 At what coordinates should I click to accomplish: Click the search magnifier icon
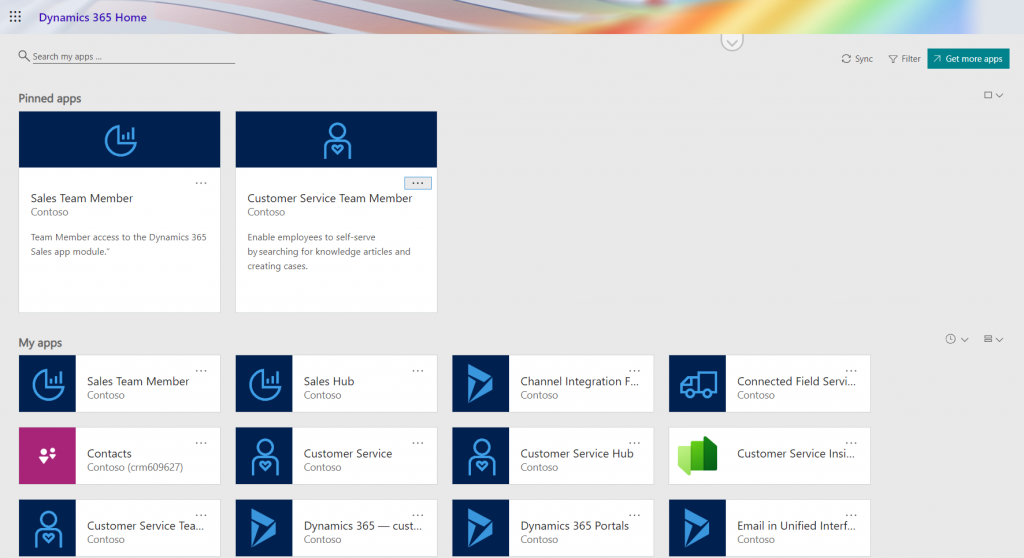coord(24,56)
